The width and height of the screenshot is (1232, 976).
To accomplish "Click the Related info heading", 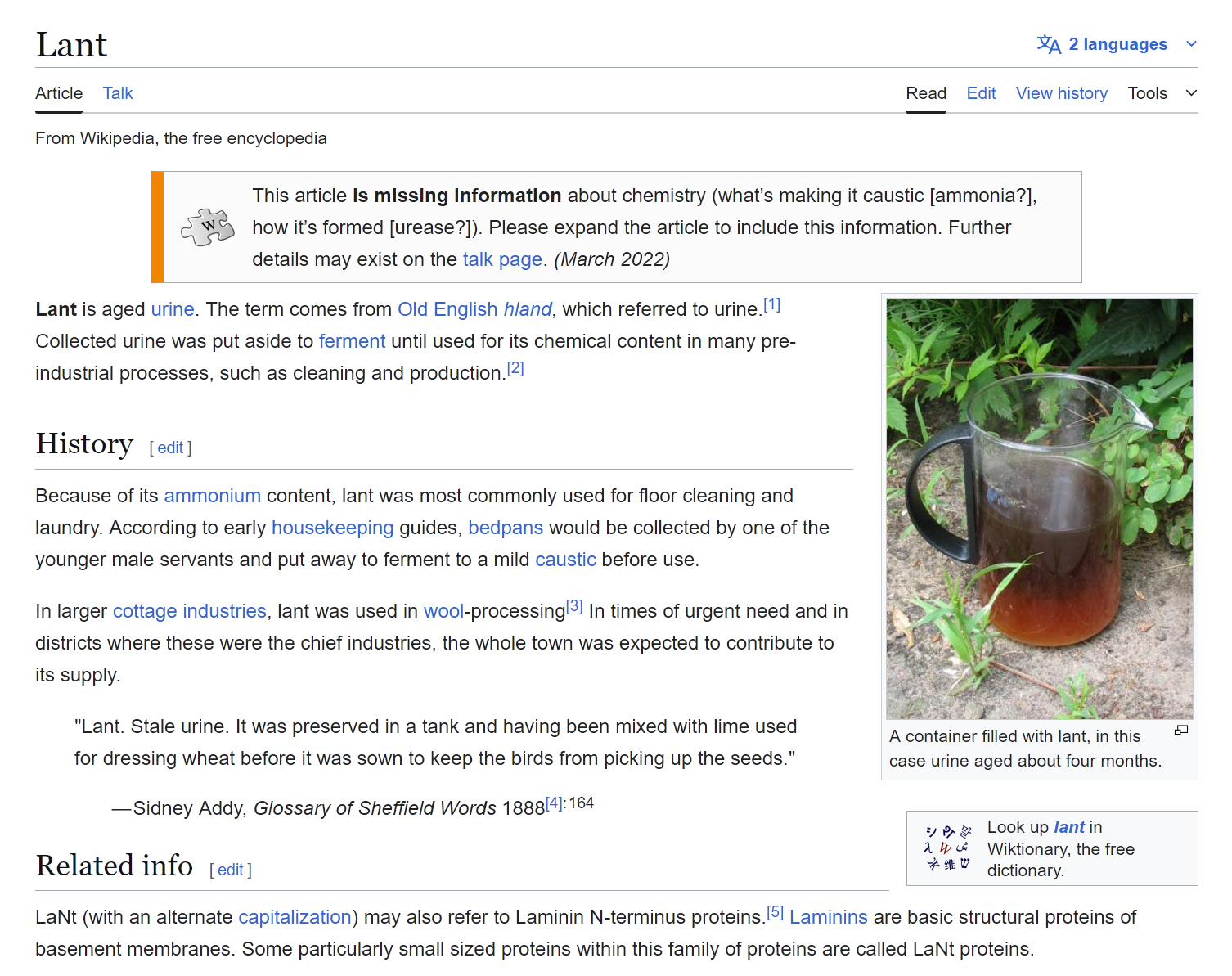I will tap(115, 866).
